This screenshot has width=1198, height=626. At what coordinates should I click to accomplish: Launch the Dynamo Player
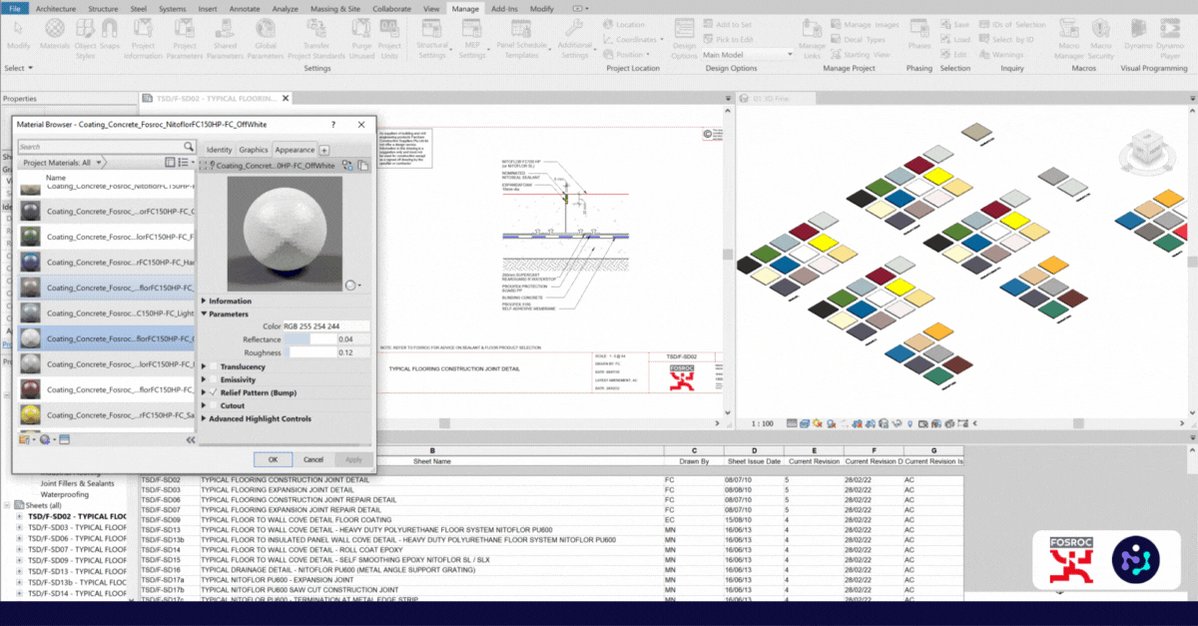coord(1170,38)
